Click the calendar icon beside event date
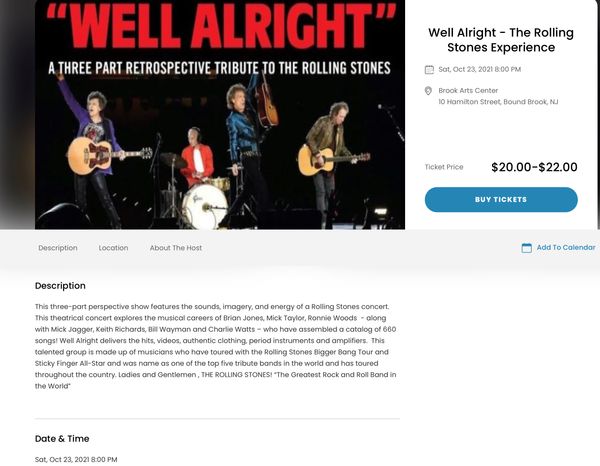This screenshot has width=600, height=466. [429, 70]
